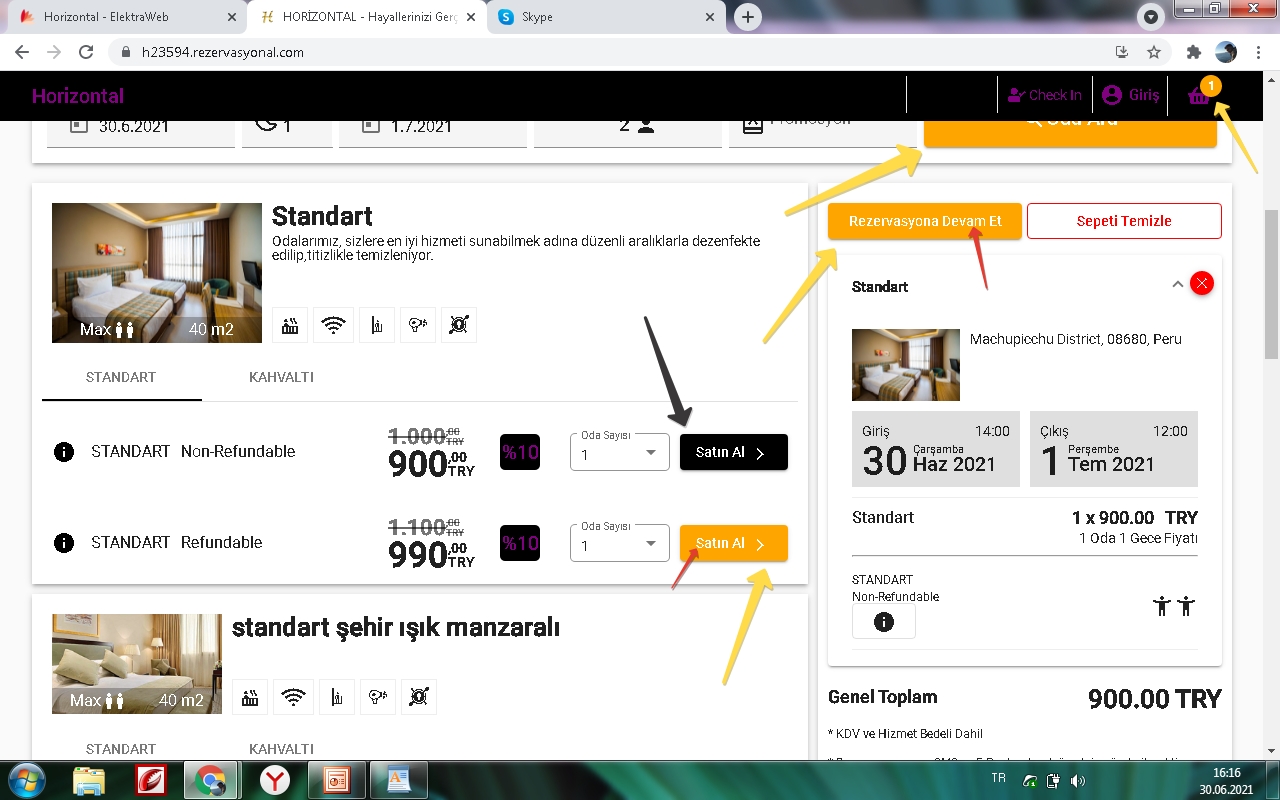Image resolution: width=1280 pixels, height=800 pixels.
Task: Open the Giriş login link
Action: click(1131, 96)
